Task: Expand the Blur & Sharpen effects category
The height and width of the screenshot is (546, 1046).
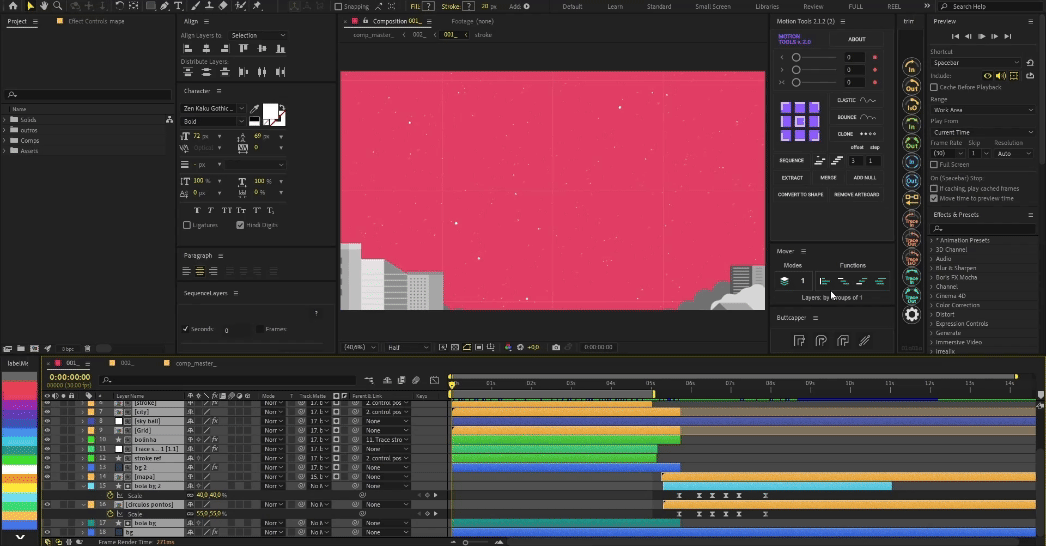Action: (933, 268)
